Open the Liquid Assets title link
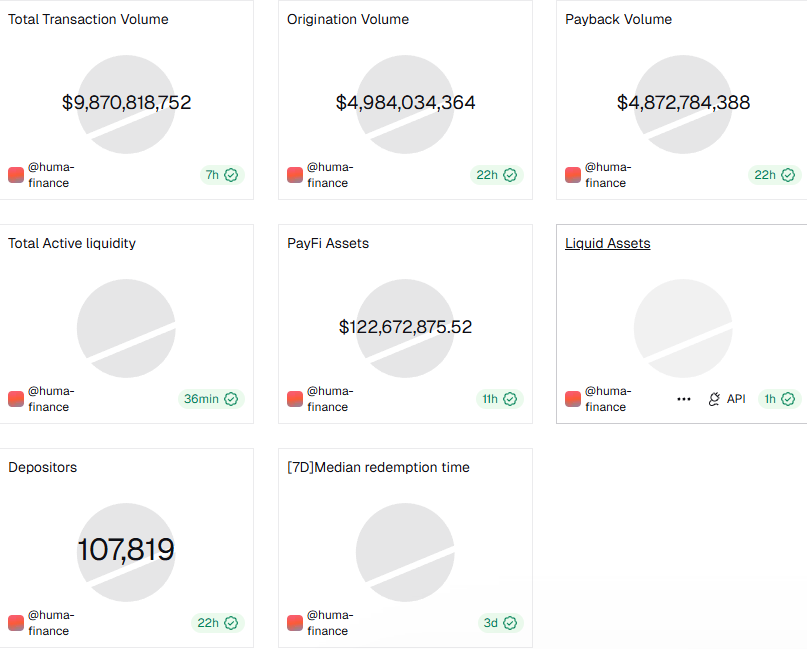 [607, 243]
